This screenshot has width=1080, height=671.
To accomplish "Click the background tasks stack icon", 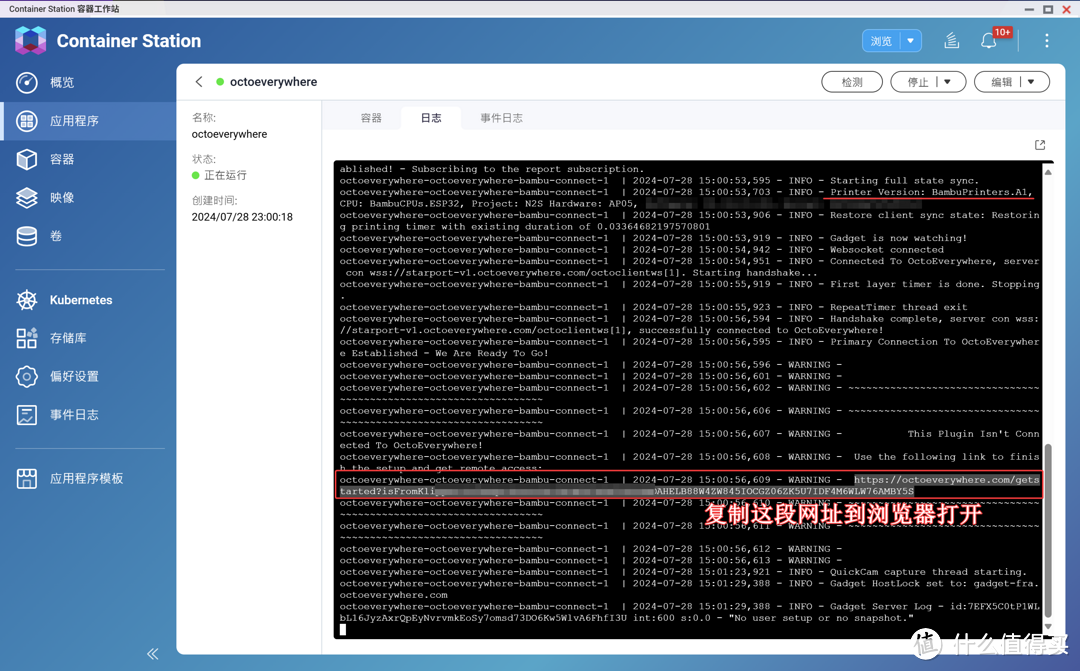I will pyautogui.click(x=951, y=41).
